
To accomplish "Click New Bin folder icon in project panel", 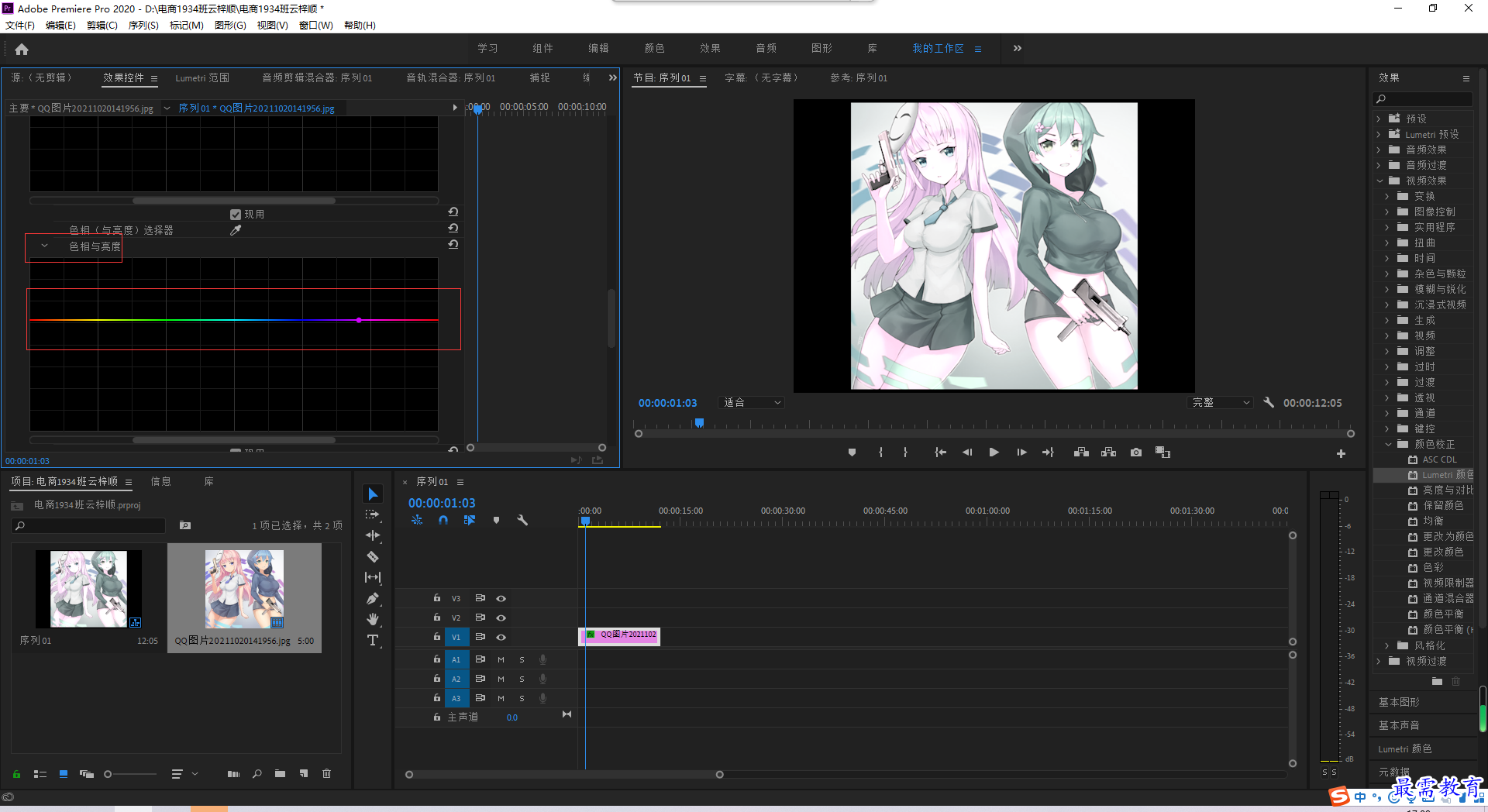I will click(x=280, y=773).
